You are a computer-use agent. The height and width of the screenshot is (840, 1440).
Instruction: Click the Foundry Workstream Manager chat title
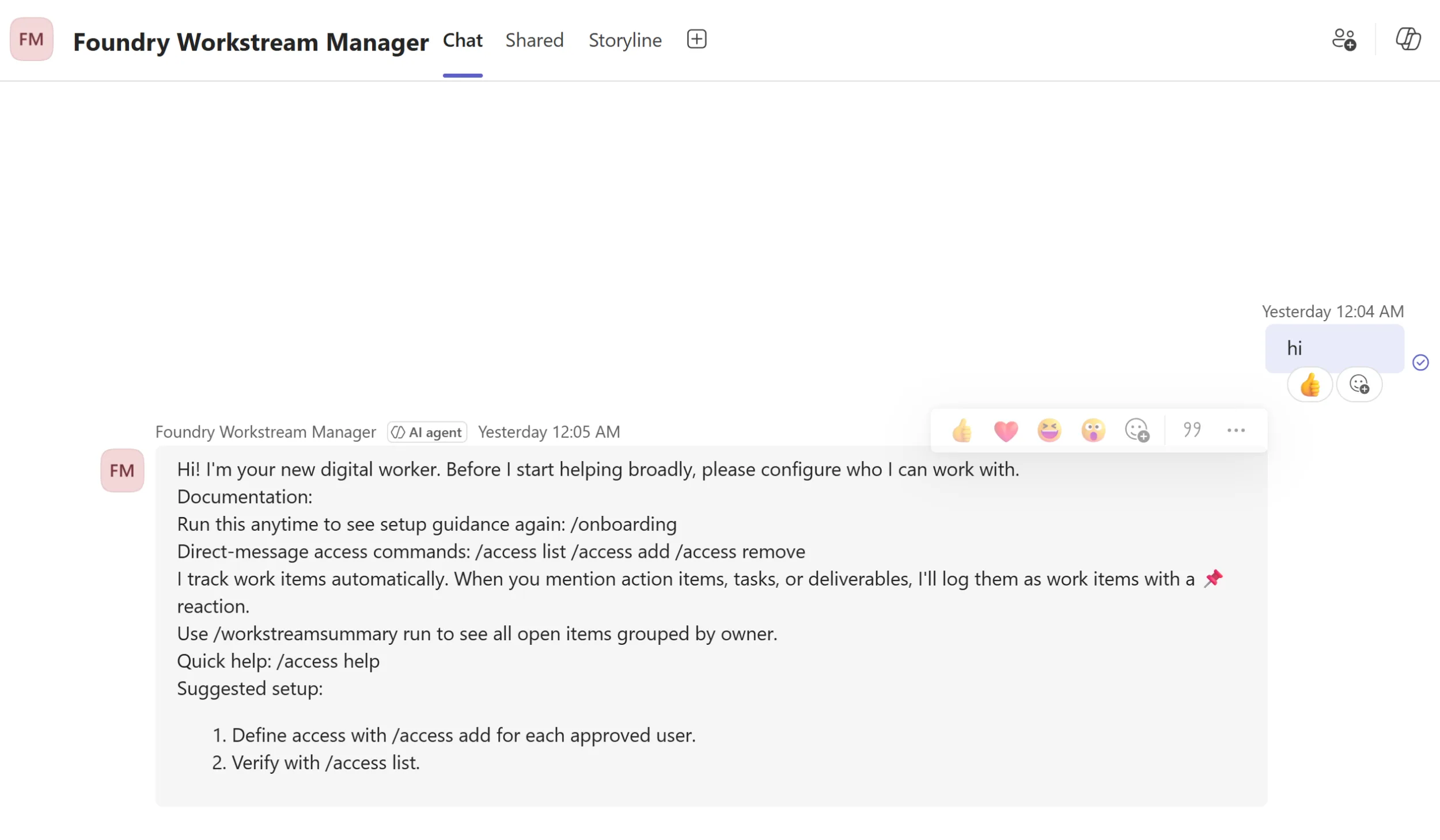tap(251, 42)
